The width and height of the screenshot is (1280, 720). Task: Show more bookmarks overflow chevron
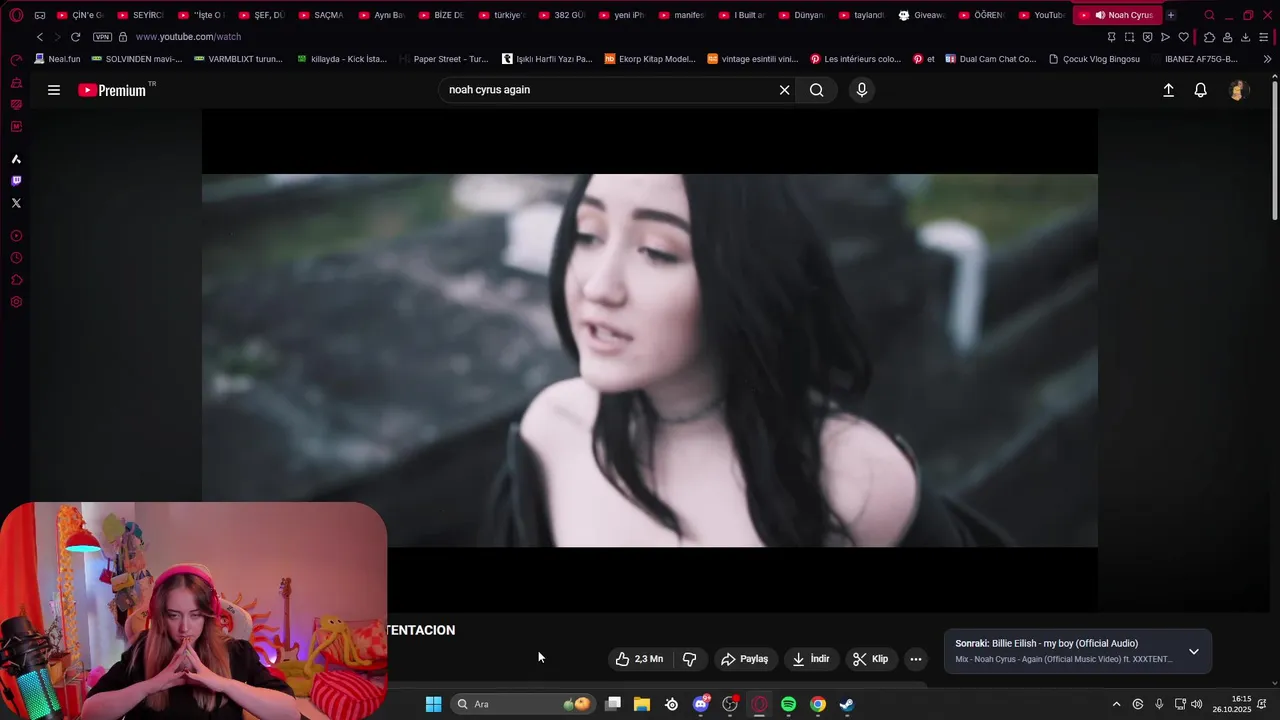coord(1268,59)
